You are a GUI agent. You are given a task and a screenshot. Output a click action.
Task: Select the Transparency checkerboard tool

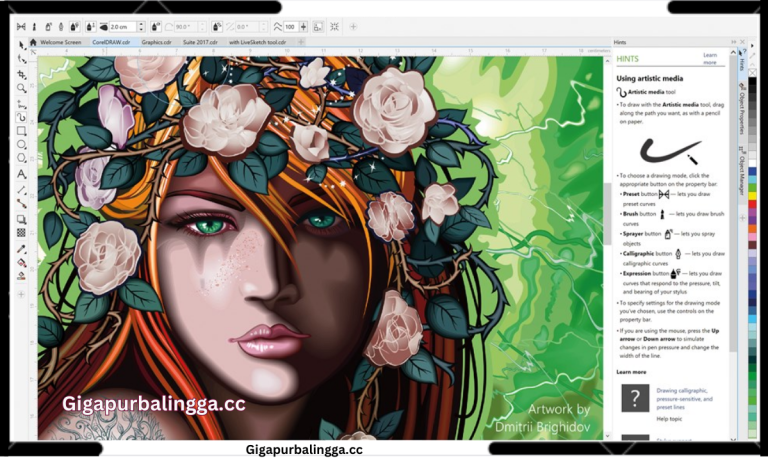pos(21,232)
